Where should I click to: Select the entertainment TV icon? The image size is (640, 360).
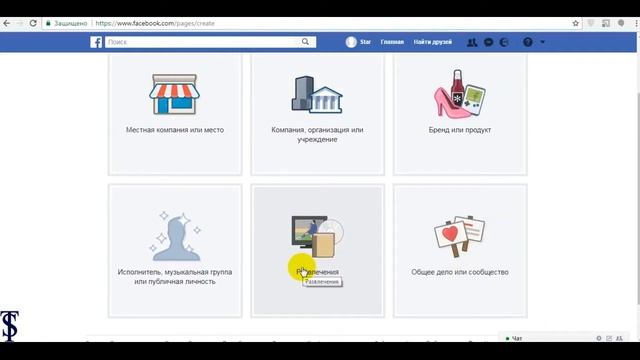click(x=317, y=237)
